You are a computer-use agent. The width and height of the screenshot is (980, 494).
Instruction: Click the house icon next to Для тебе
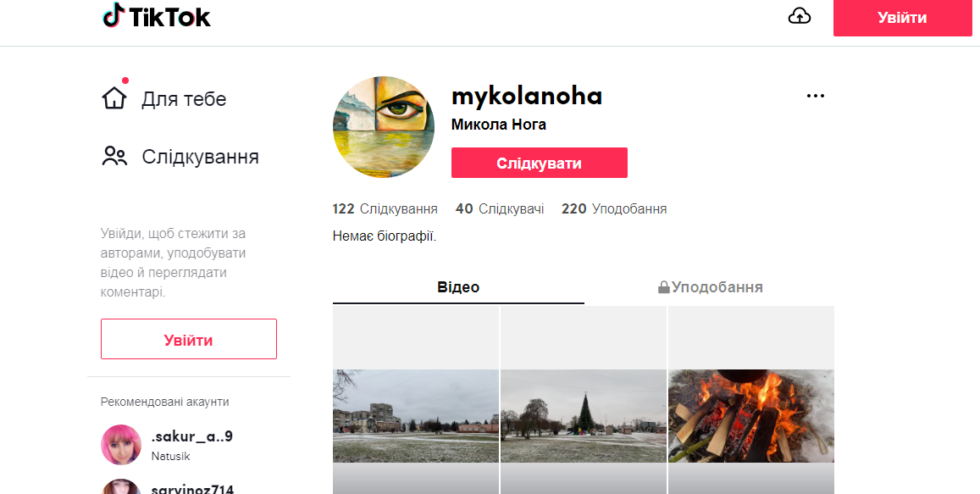[x=114, y=98]
